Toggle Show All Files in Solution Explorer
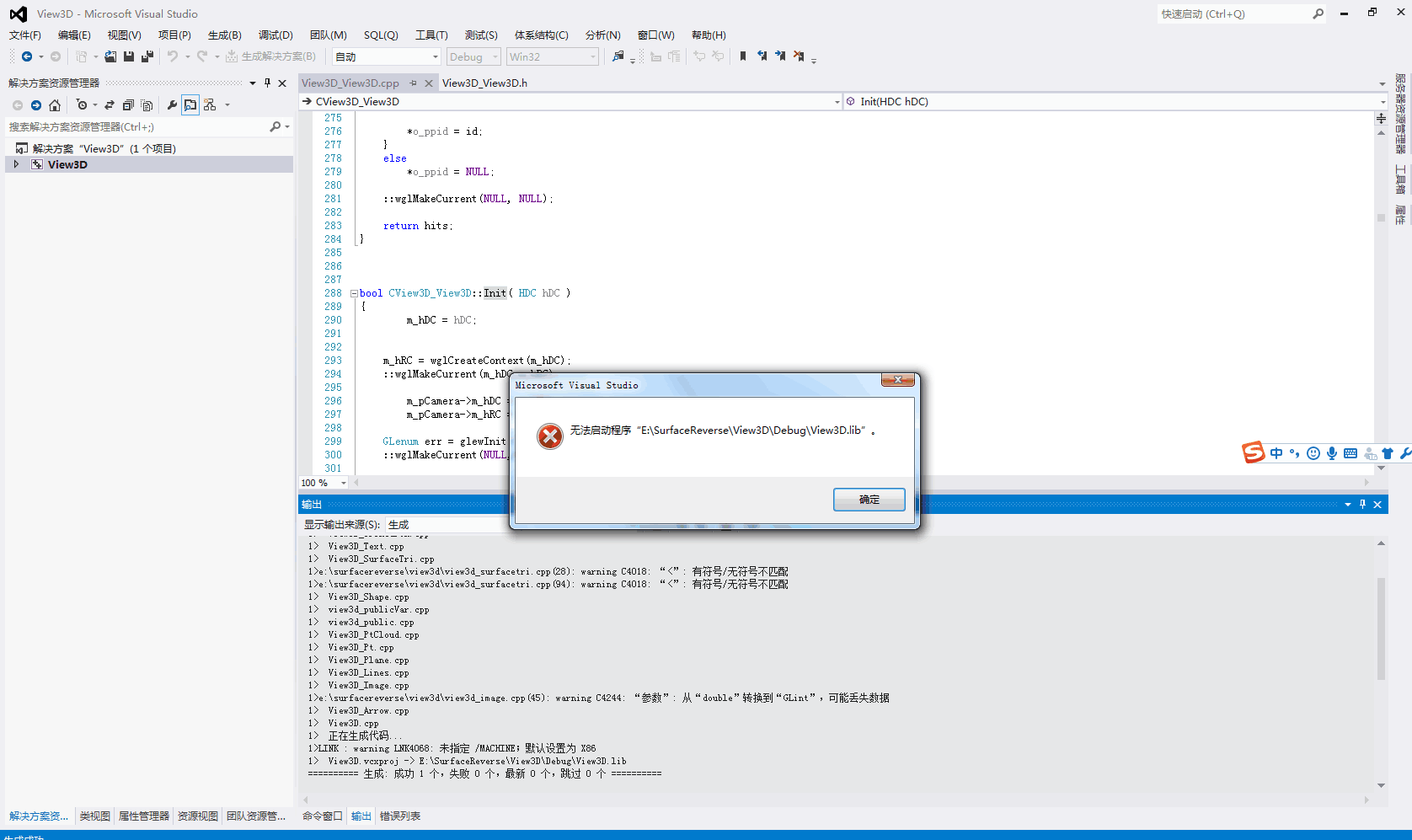The height and width of the screenshot is (840, 1412). click(x=147, y=105)
